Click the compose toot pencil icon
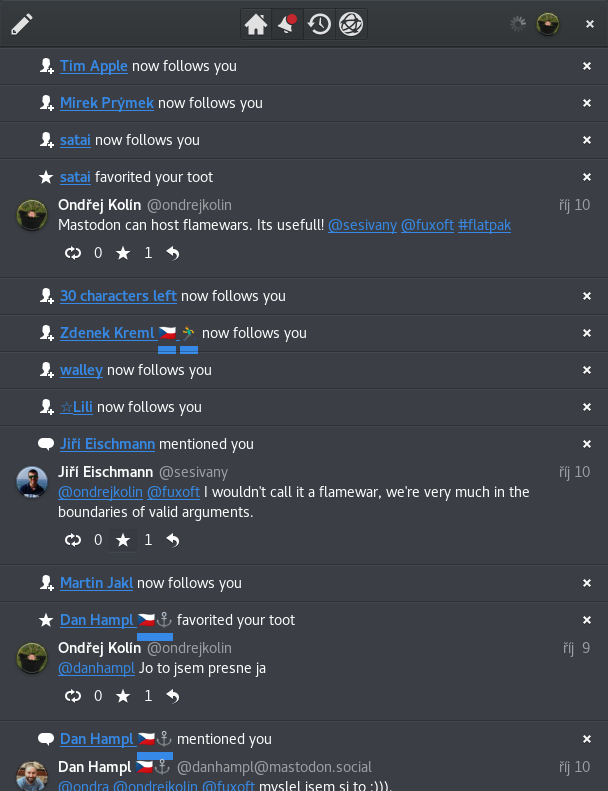 point(22,24)
